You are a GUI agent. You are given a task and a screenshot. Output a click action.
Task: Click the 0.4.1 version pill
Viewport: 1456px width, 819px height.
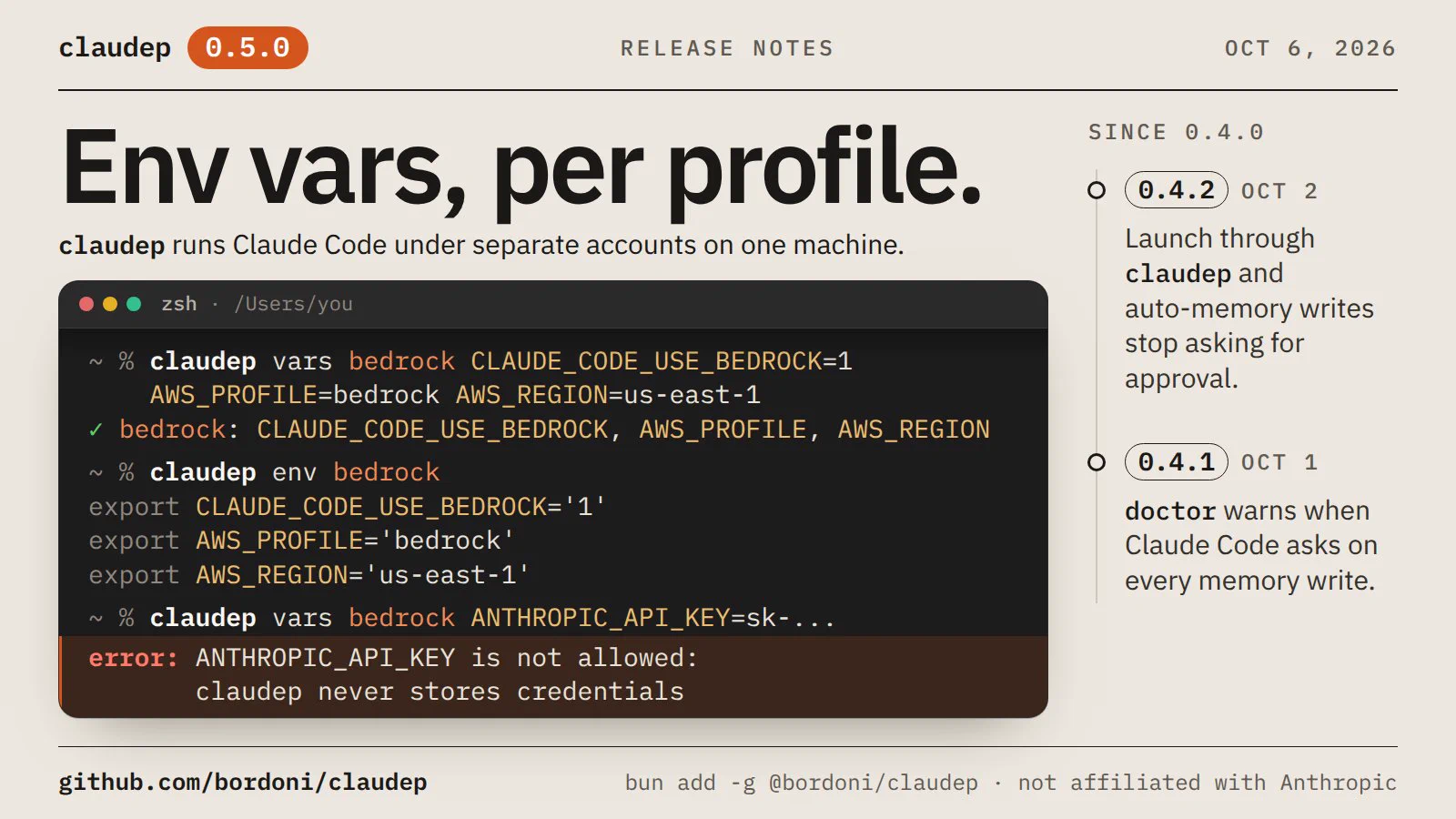pos(1177,462)
